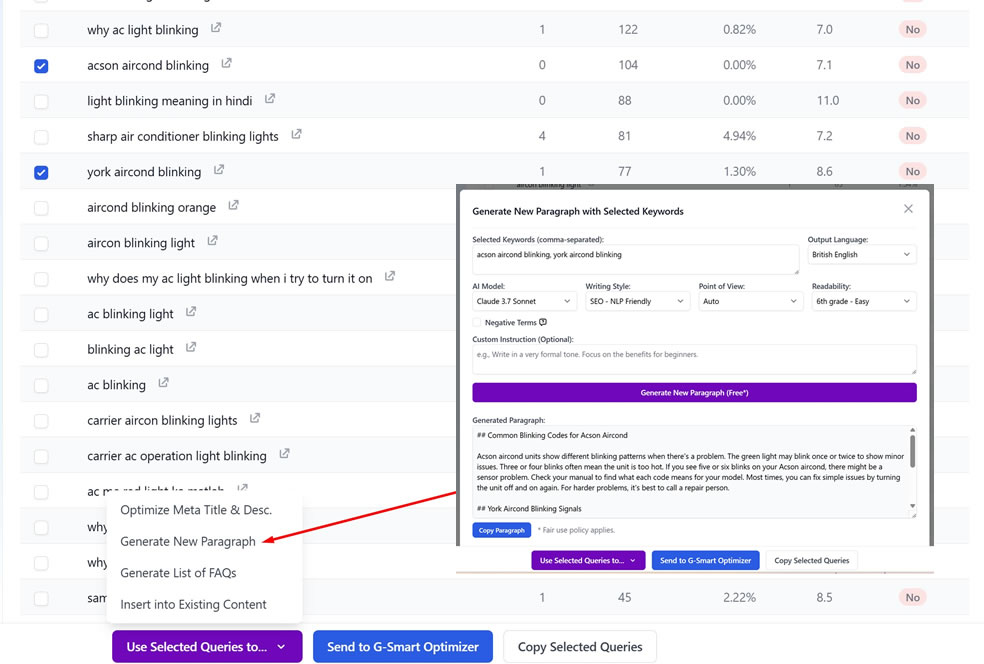Open external link for 'why does my ac light blinking when i try to turn it on'
984x664 pixels.
390,276
